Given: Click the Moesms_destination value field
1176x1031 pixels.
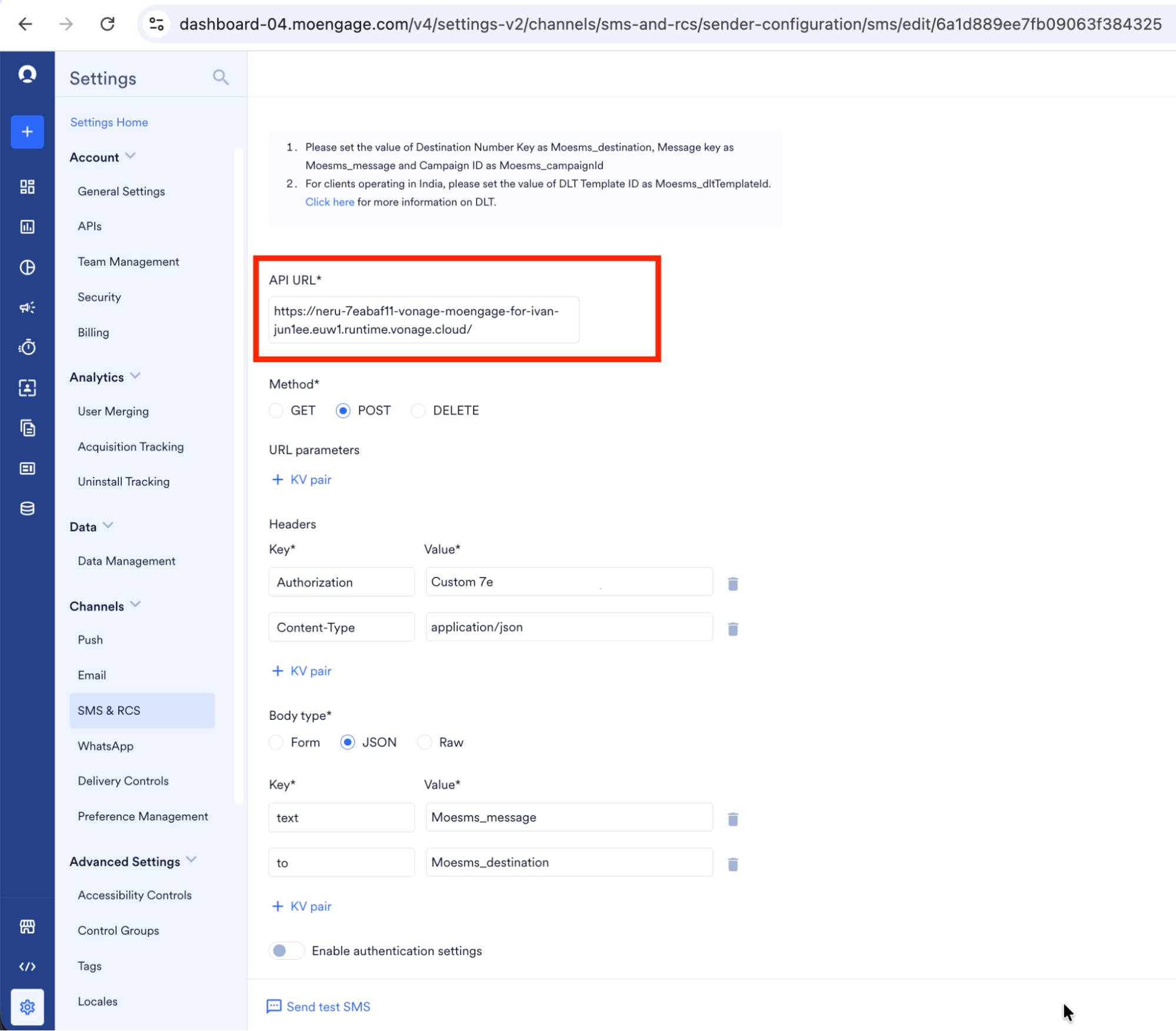Looking at the screenshot, I should coord(569,862).
